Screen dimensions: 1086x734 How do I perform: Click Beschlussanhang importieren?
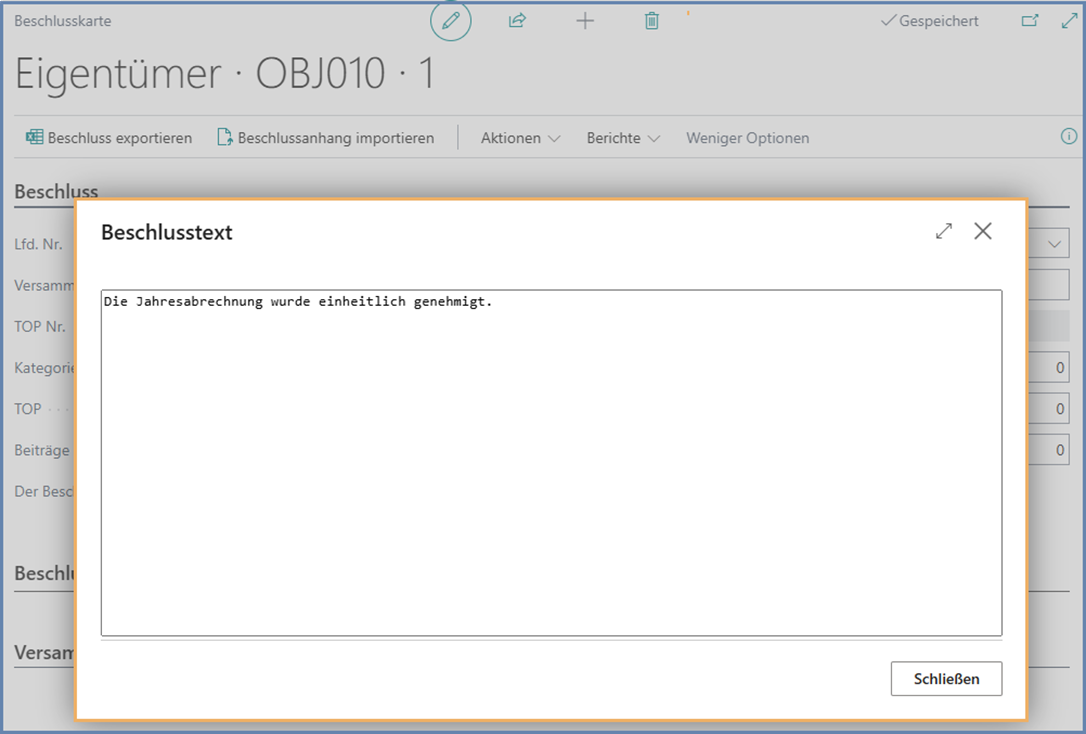coord(325,138)
